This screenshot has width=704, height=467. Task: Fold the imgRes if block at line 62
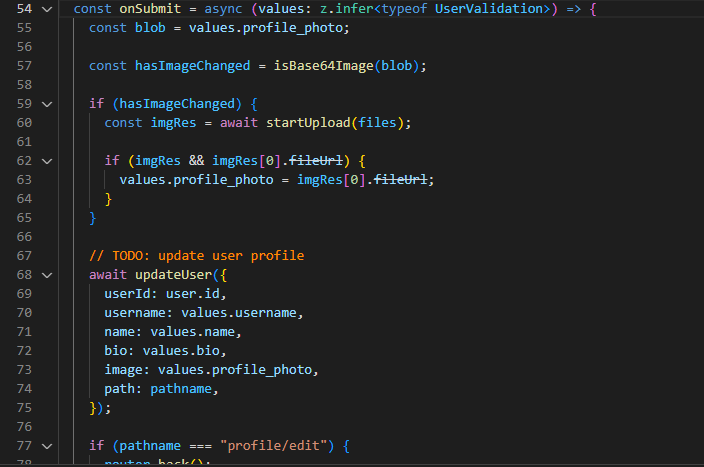click(x=47, y=161)
